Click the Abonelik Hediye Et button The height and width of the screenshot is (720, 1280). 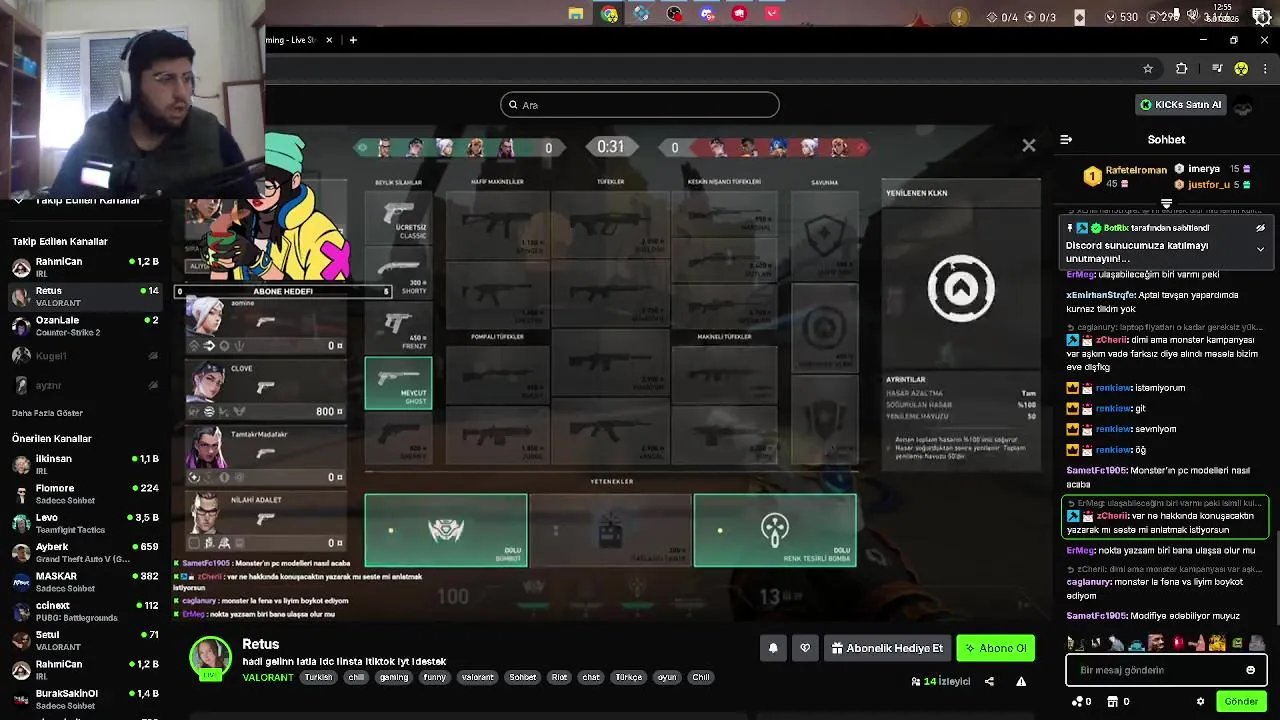[x=887, y=648]
